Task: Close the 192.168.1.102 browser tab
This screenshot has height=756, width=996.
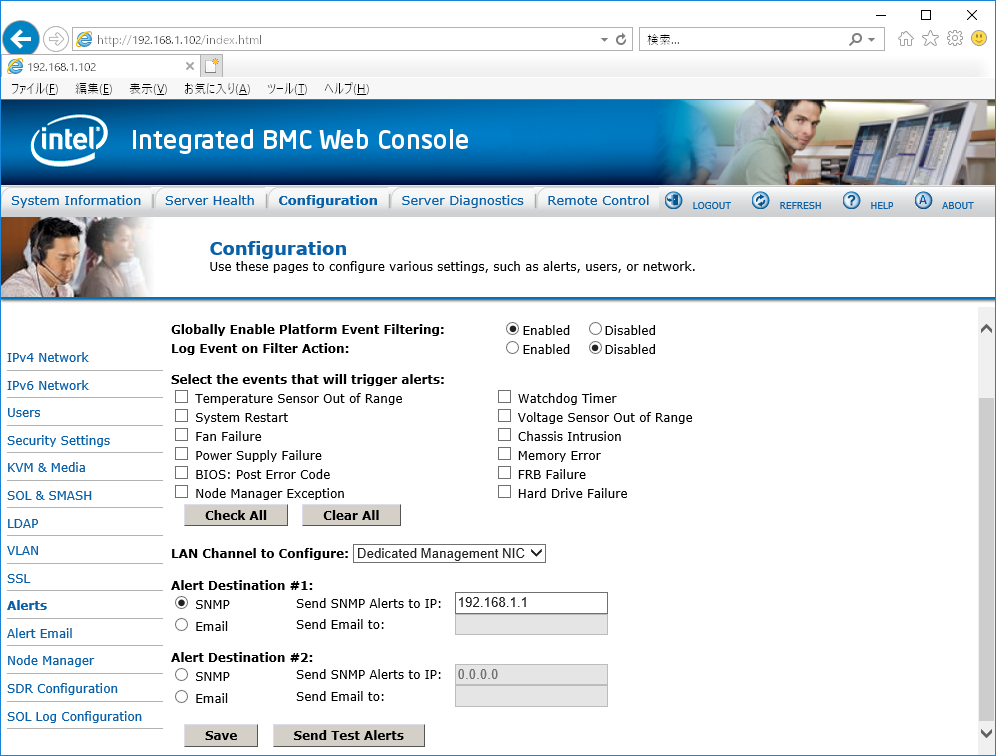Action: pos(189,66)
